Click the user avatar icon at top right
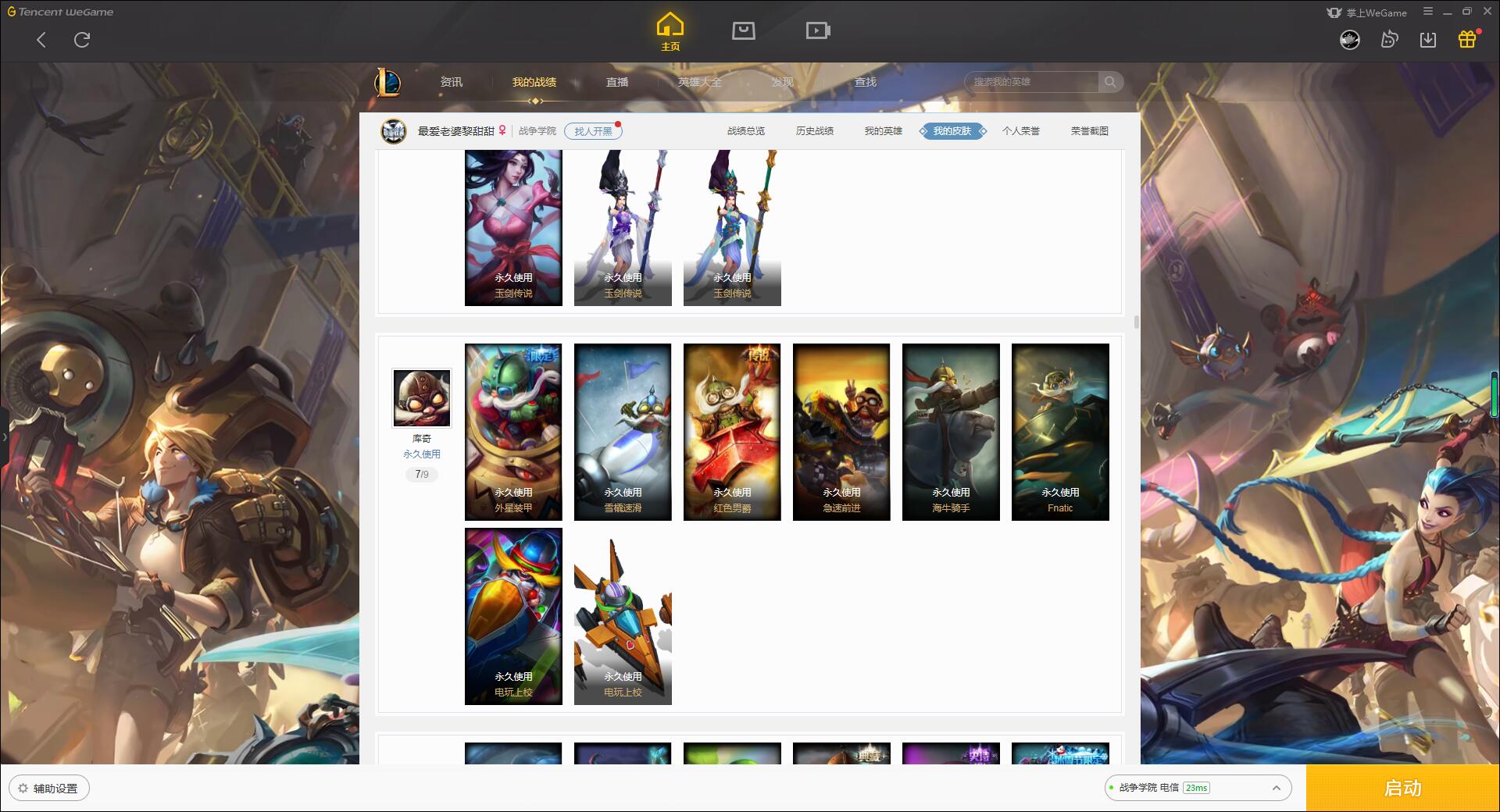 [x=1350, y=40]
